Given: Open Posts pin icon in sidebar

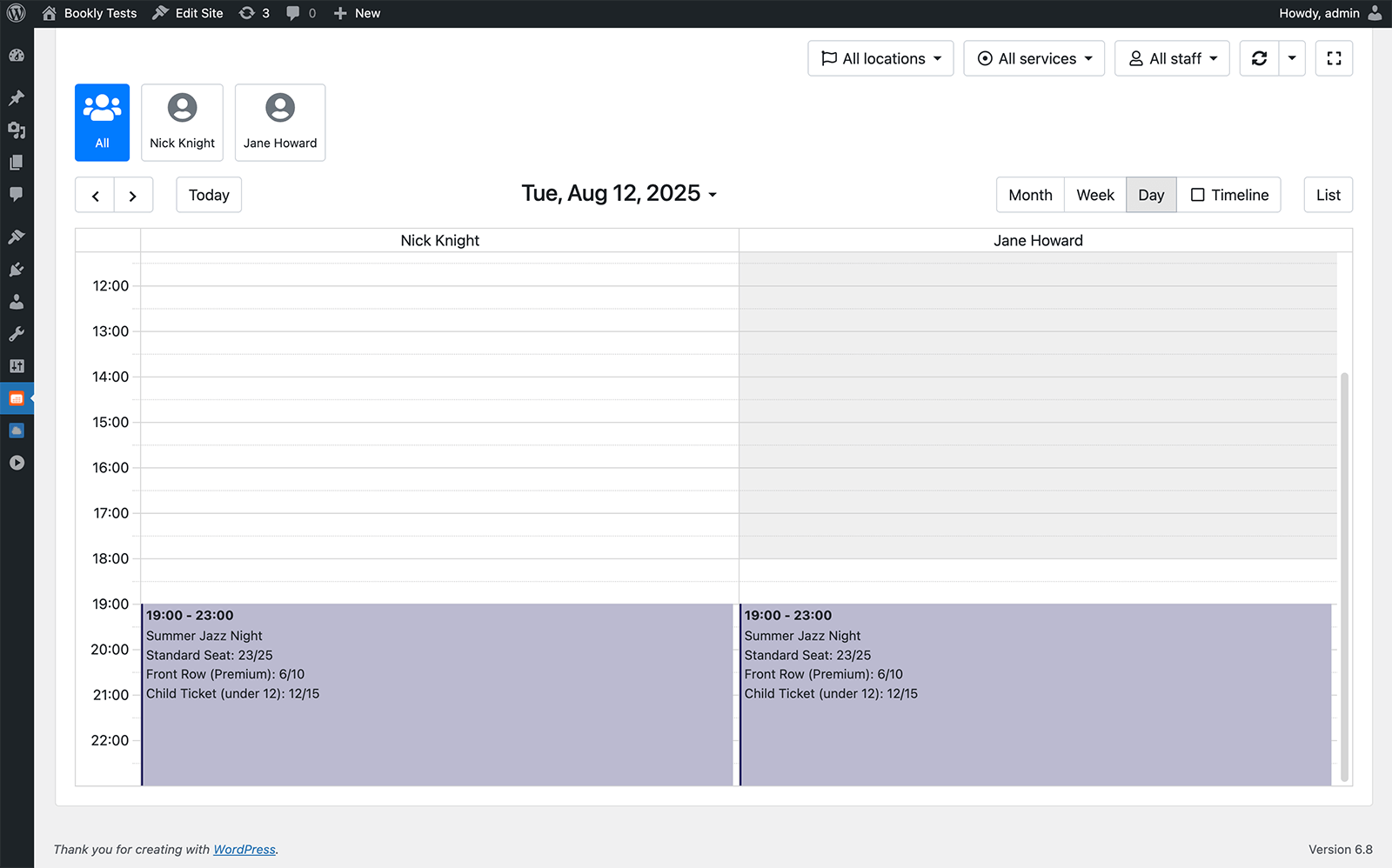Looking at the screenshot, I should (17, 97).
